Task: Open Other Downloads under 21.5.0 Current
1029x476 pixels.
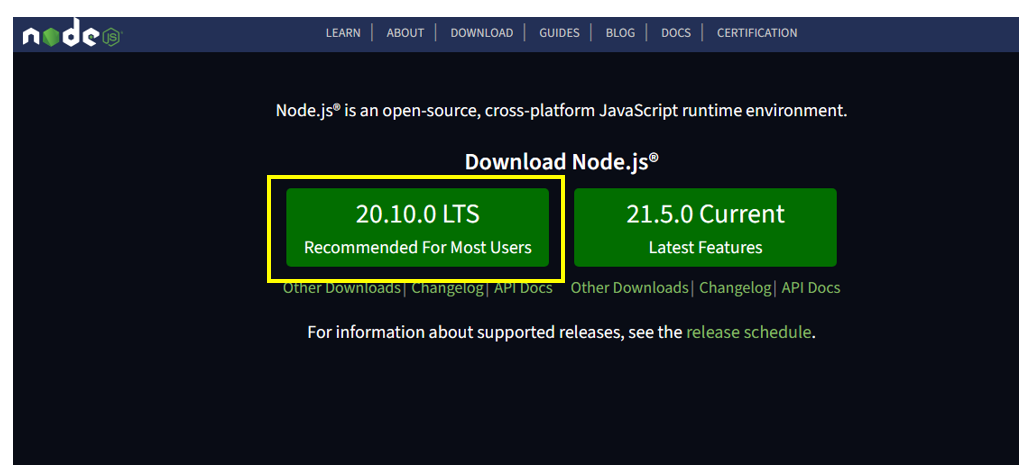Action: tap(629, 288)
